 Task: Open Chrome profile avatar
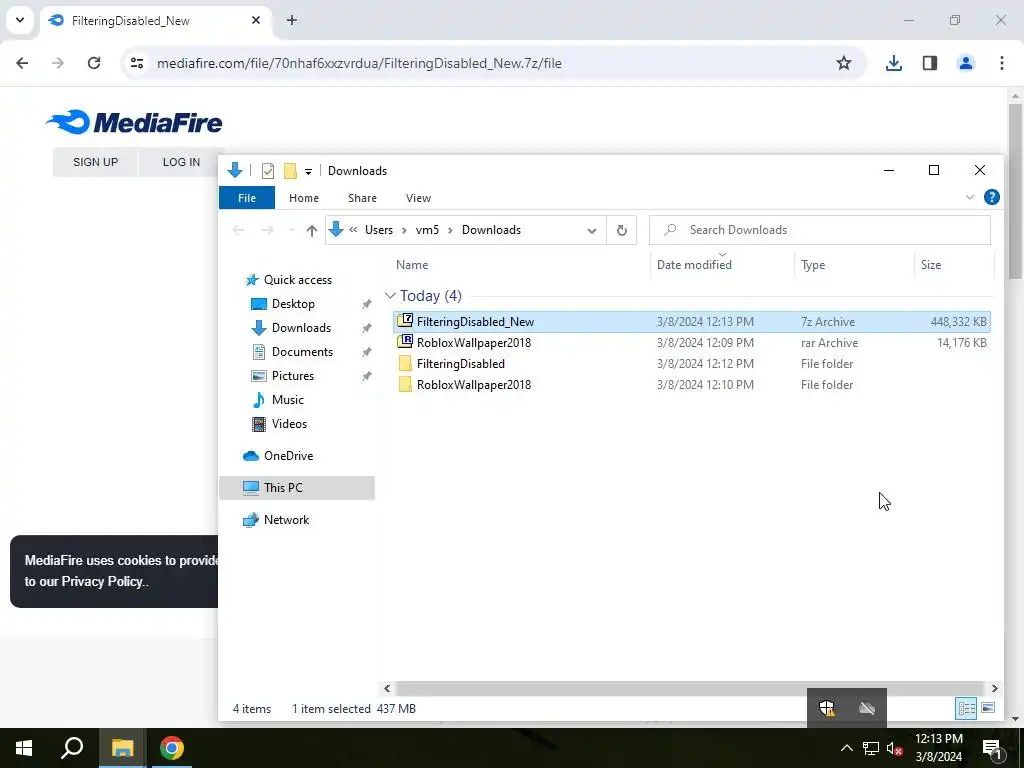[x=966, y=63]
